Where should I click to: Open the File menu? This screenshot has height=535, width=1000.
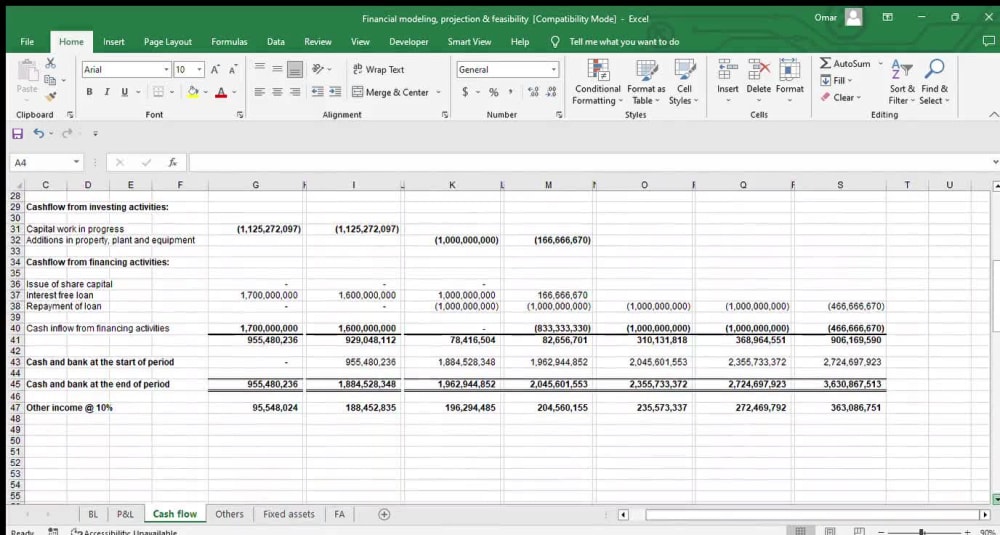27,41
